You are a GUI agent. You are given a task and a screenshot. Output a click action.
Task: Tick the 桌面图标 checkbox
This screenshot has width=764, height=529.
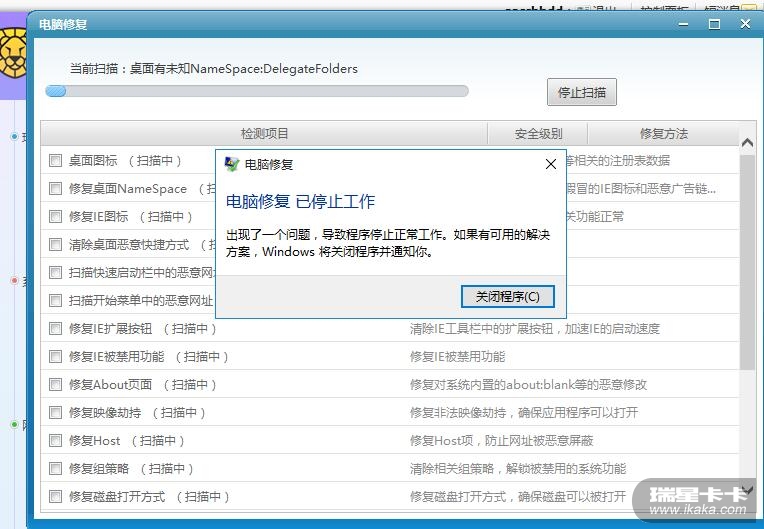click(x=56, y=160)
